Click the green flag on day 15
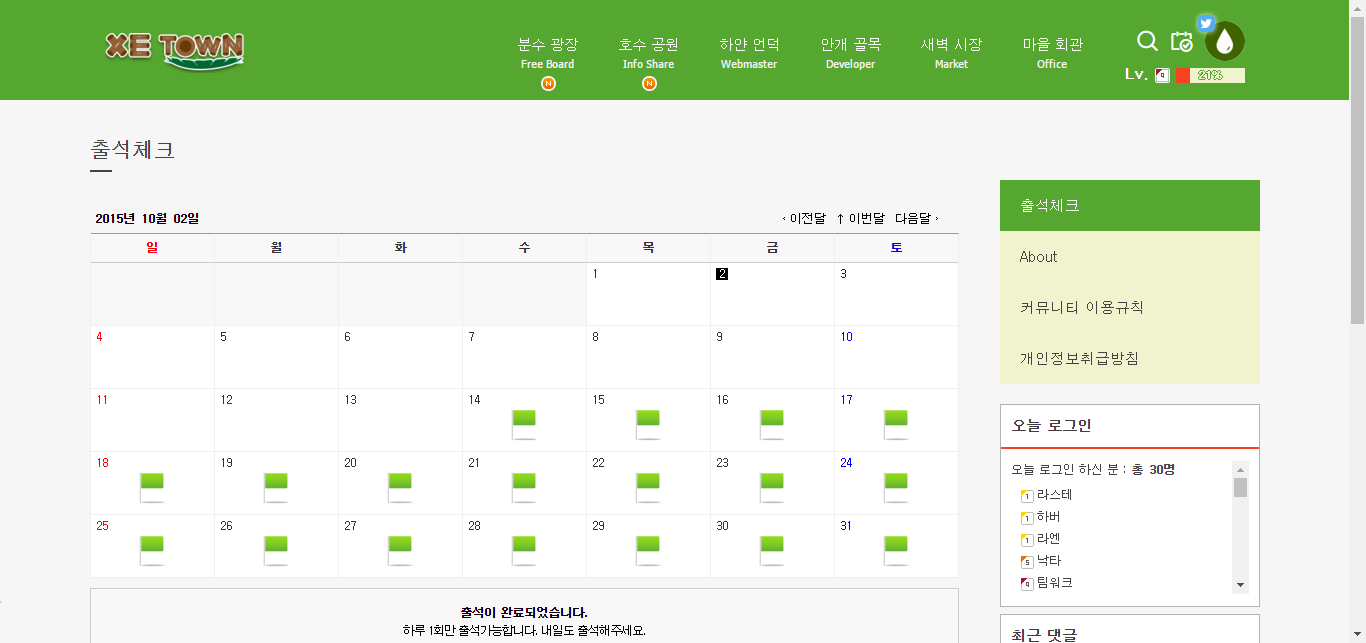Image resolution: width=1366 pixels, height=643 pixels. tap(648, 424)
